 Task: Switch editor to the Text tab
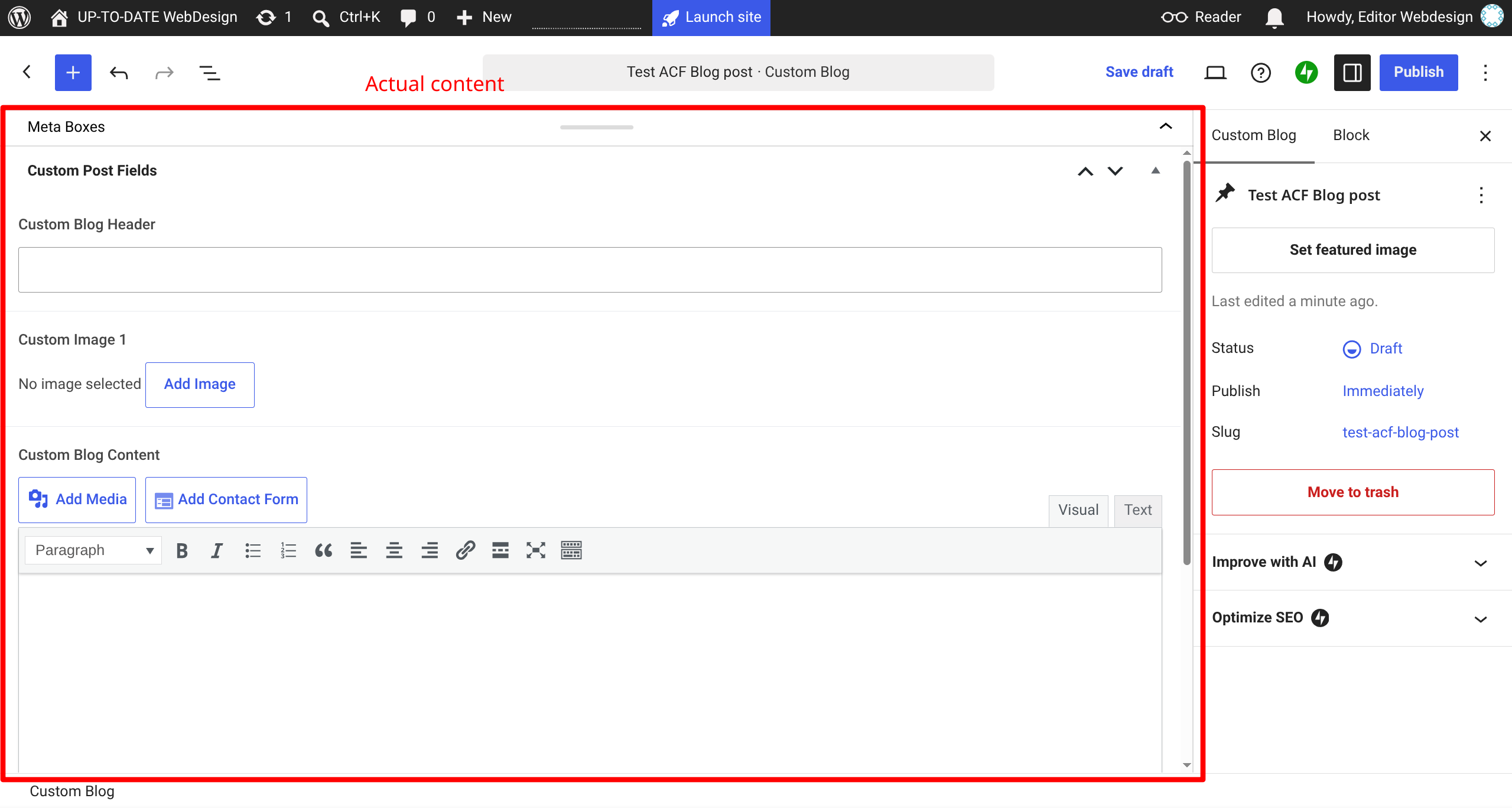(1138, 510)
